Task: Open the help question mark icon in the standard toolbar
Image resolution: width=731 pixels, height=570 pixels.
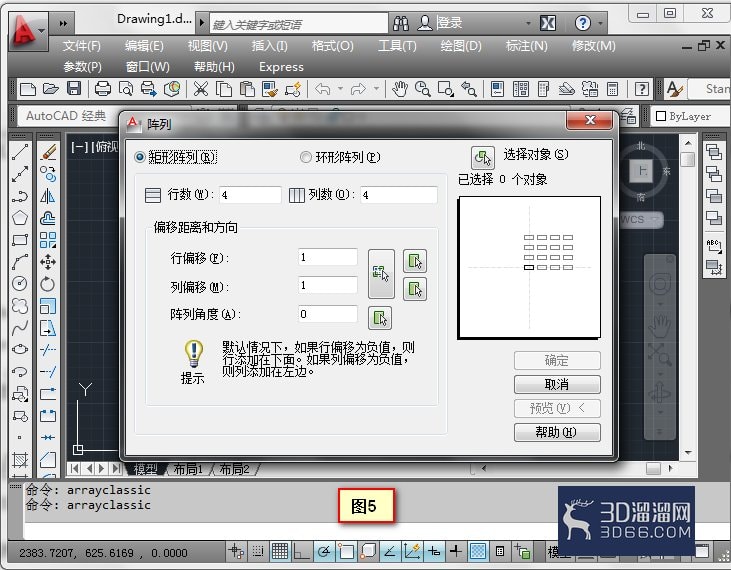Action: 641,89
